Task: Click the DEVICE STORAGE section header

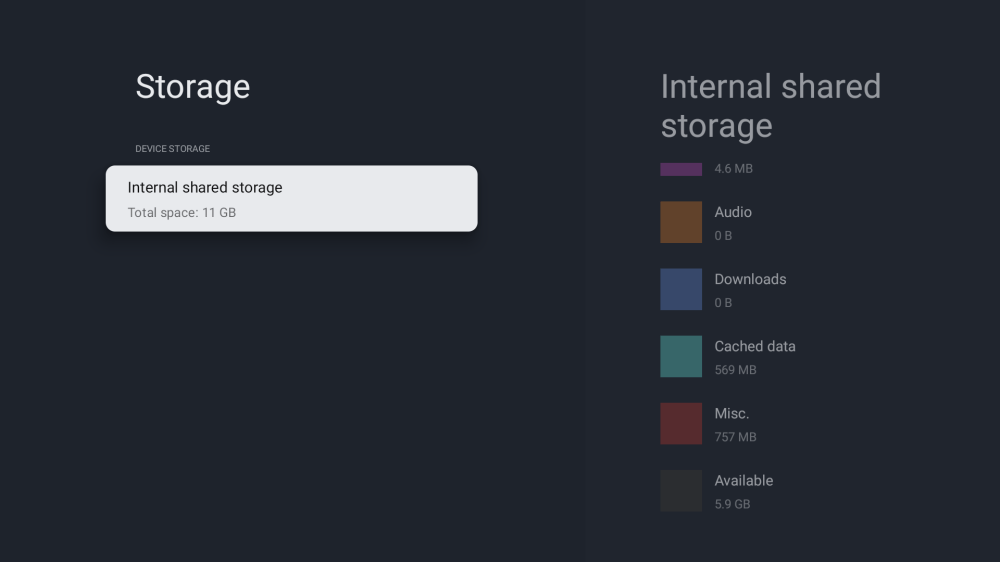Action: [173, 149]
